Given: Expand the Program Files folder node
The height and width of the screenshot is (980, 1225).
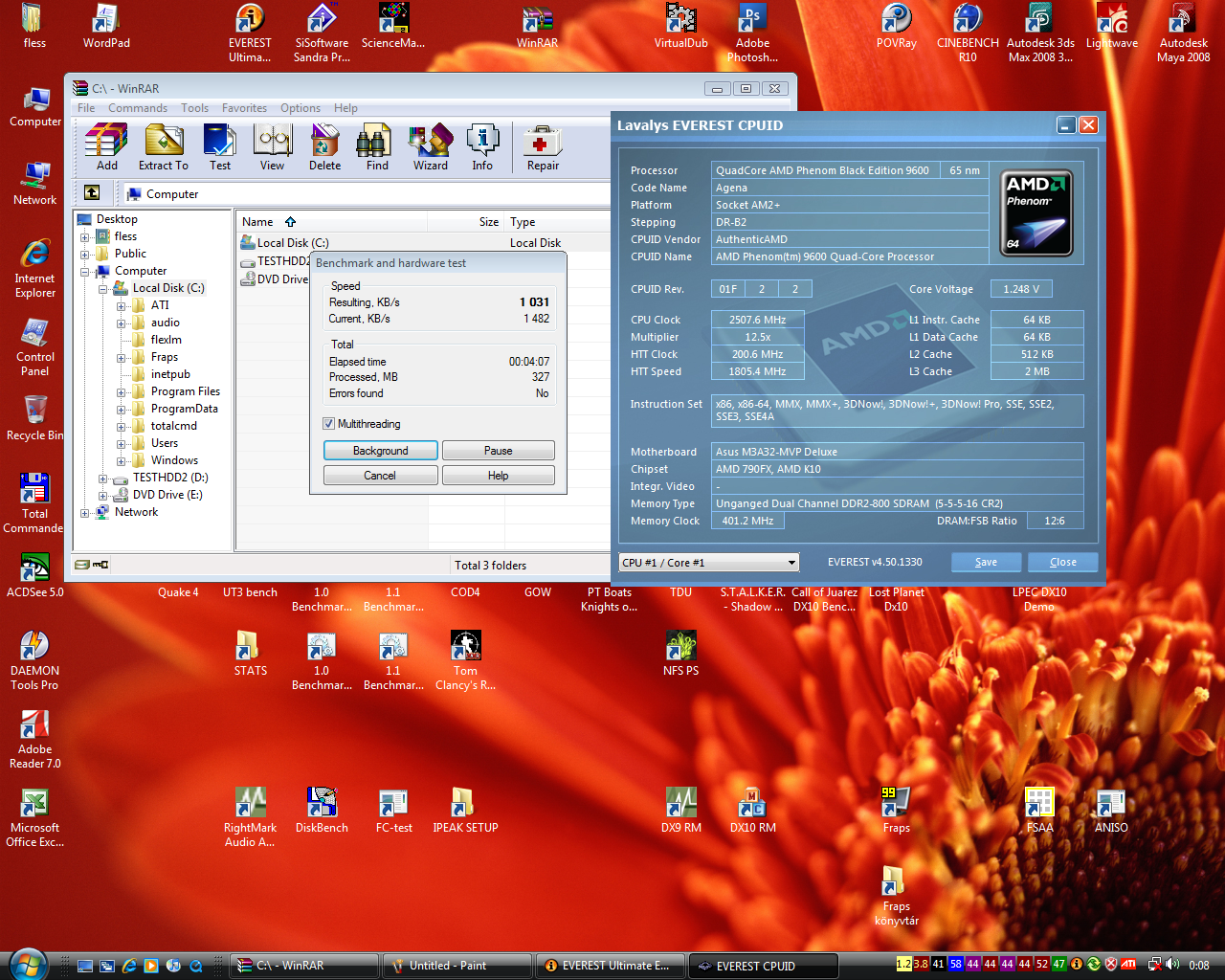Looking at the screenshot, I should (122, 391).
